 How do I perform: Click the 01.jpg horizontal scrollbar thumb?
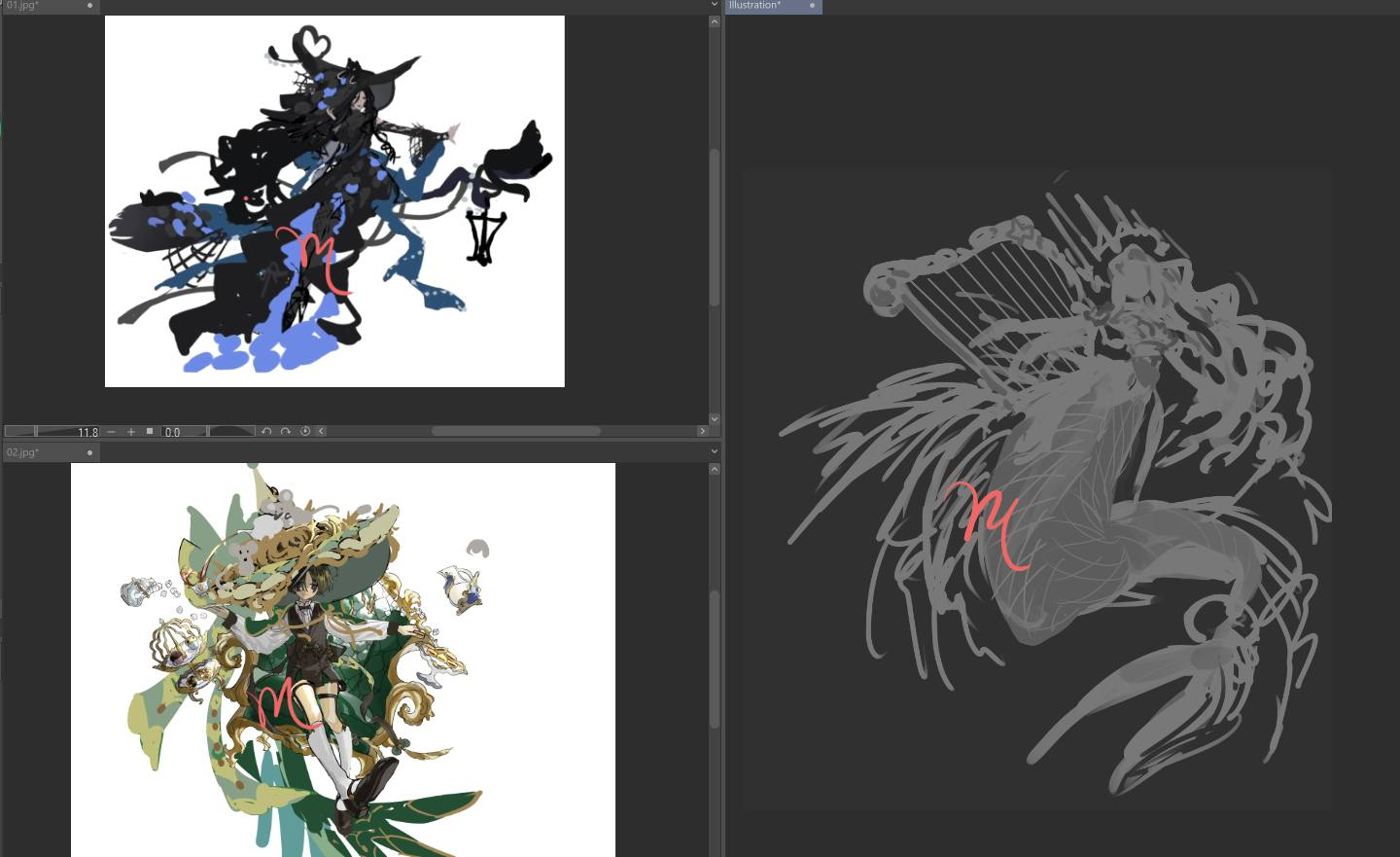pos(515,431)
